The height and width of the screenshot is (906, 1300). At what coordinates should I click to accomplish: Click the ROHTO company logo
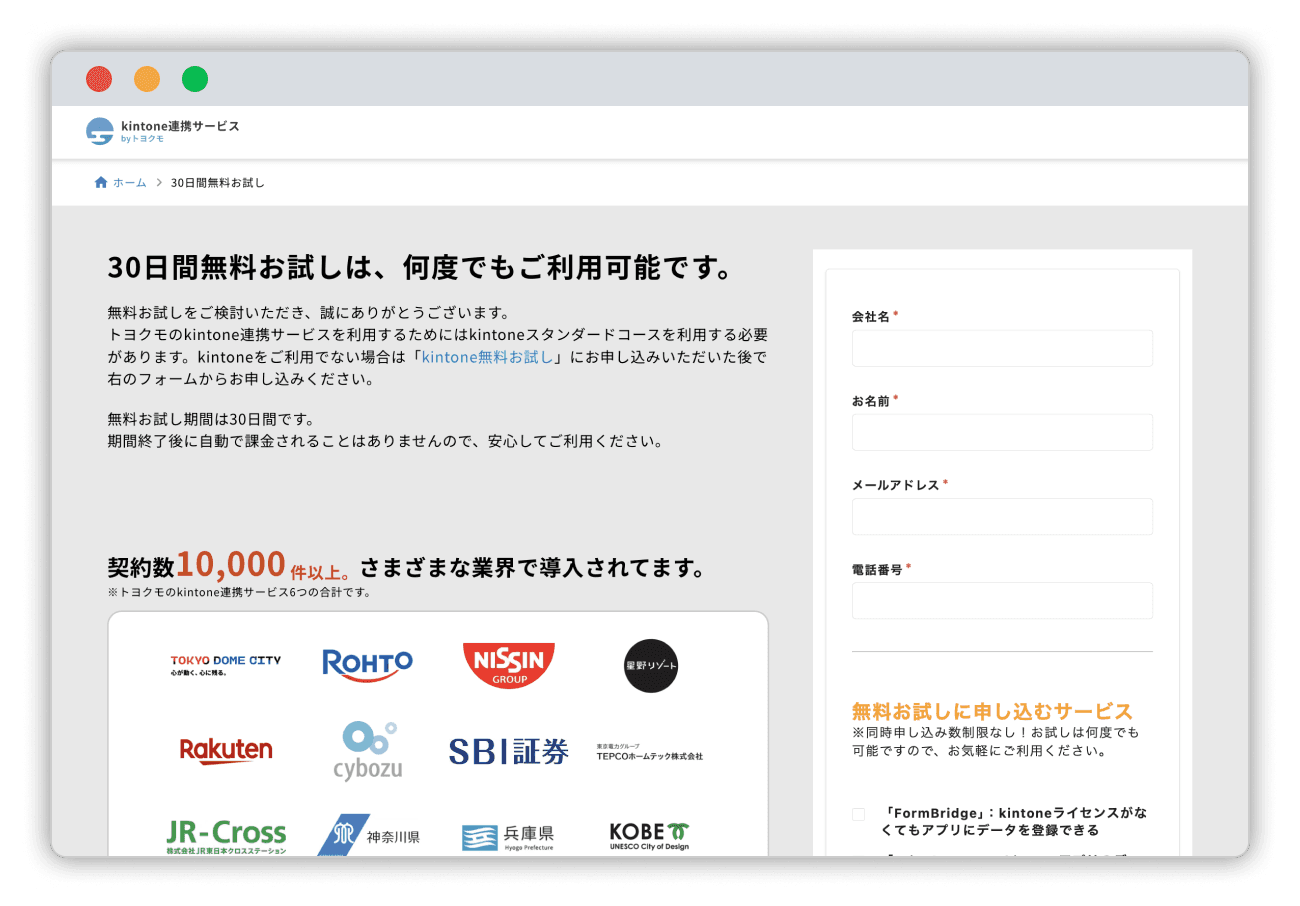[367, 664]
